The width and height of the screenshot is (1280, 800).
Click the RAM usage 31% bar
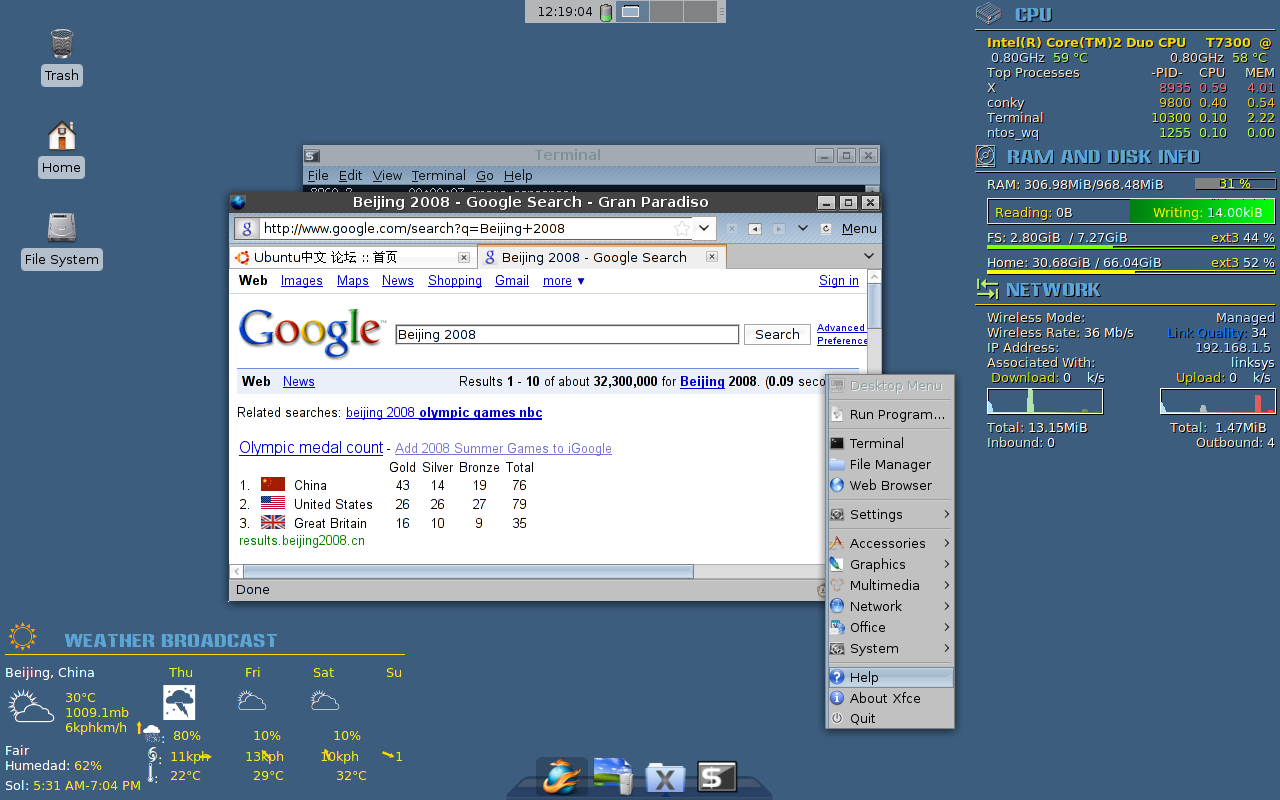tap(1235, 184)
